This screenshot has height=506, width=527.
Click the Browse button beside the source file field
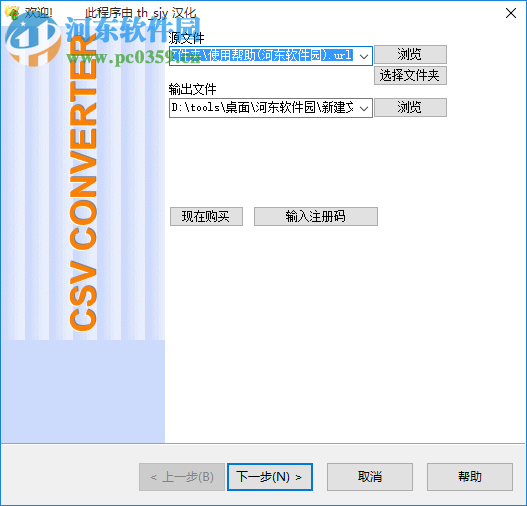[410, 54]
